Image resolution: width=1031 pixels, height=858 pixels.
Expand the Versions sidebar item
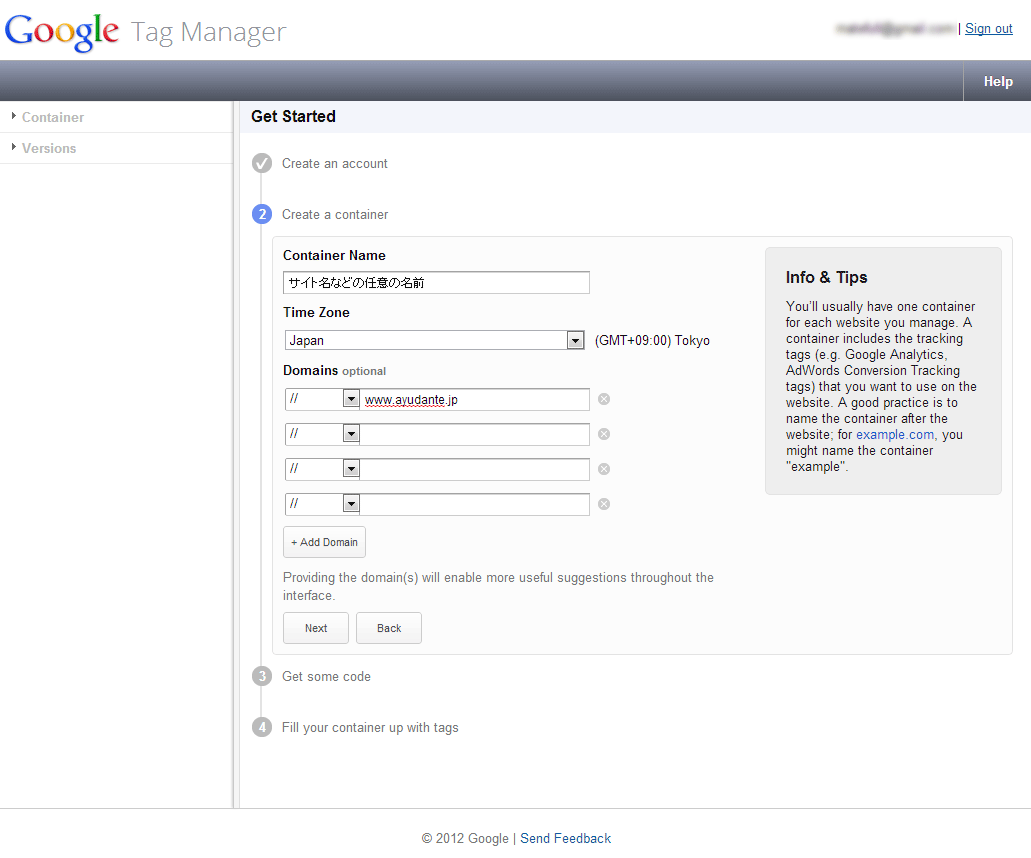[48, 148]
